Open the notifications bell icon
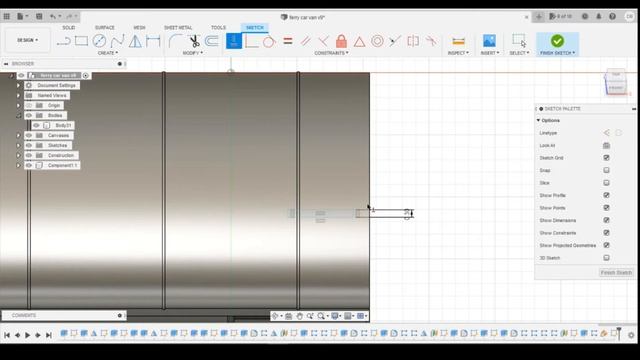The image size is (640, 360). tap(599, 16)
